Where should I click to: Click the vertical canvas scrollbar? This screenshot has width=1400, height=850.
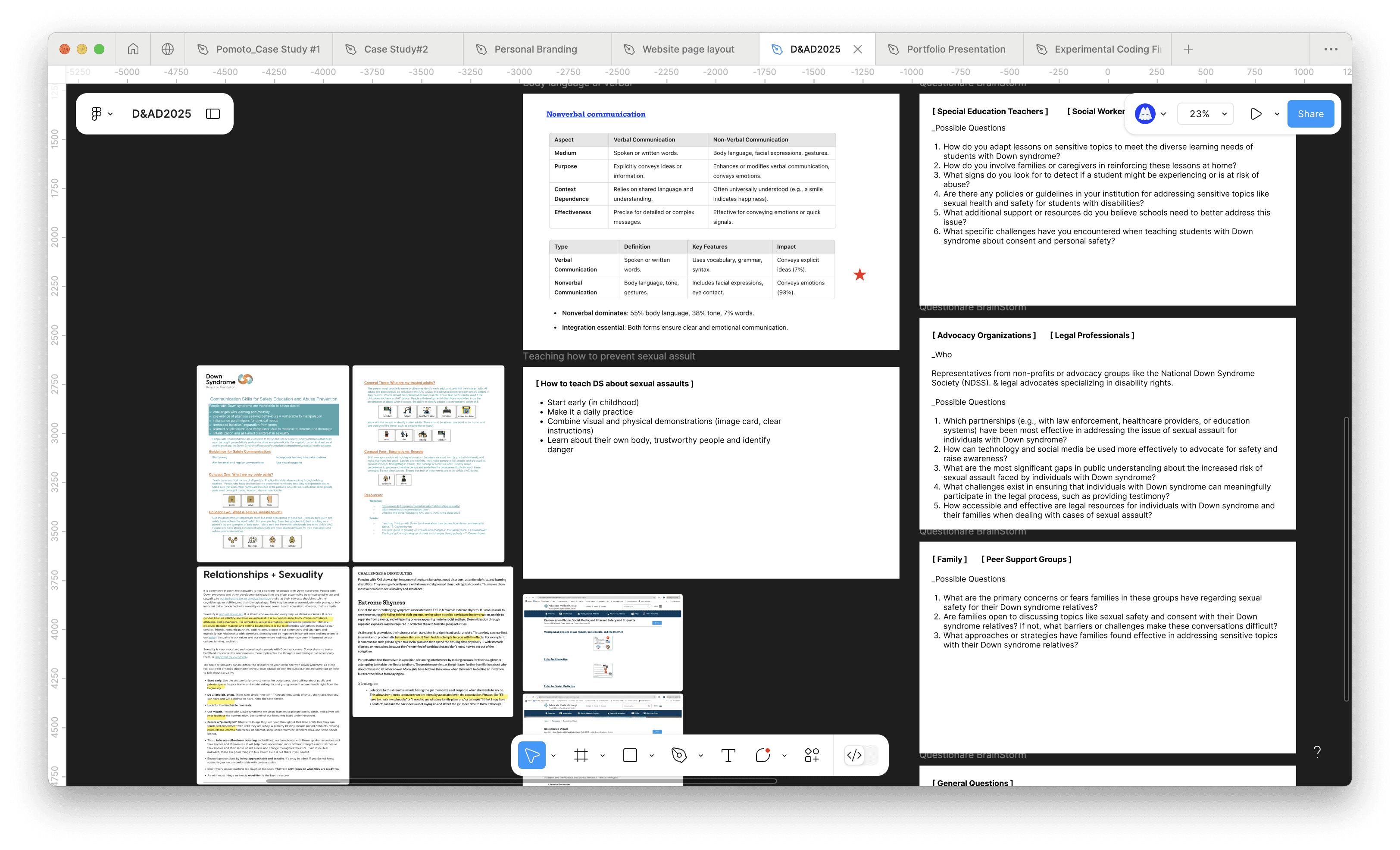click(1346, 559)
